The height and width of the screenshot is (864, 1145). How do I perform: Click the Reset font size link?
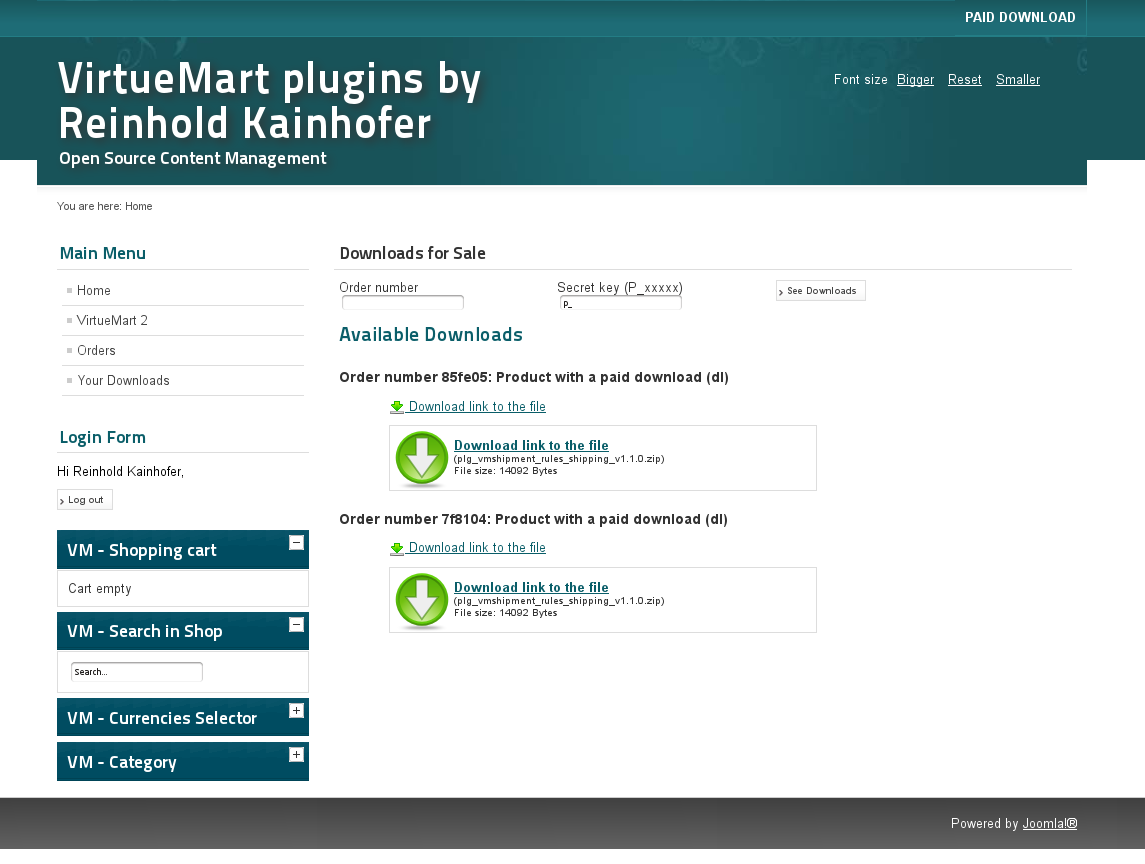[x=964, y=80]
